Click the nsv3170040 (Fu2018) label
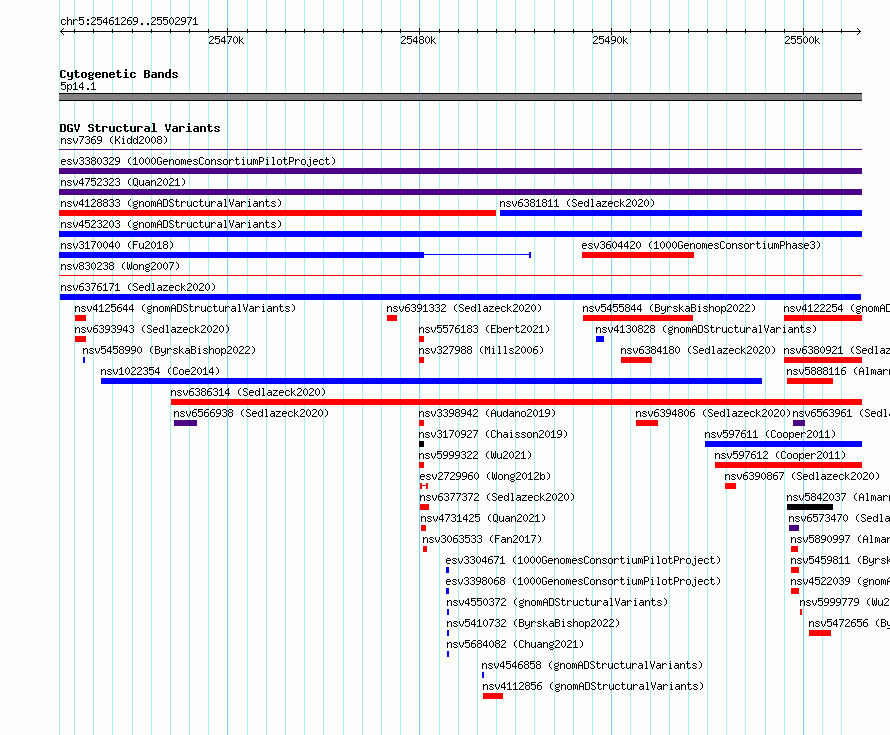This screenshot has width=890, height=735. [x=117, y=245]
